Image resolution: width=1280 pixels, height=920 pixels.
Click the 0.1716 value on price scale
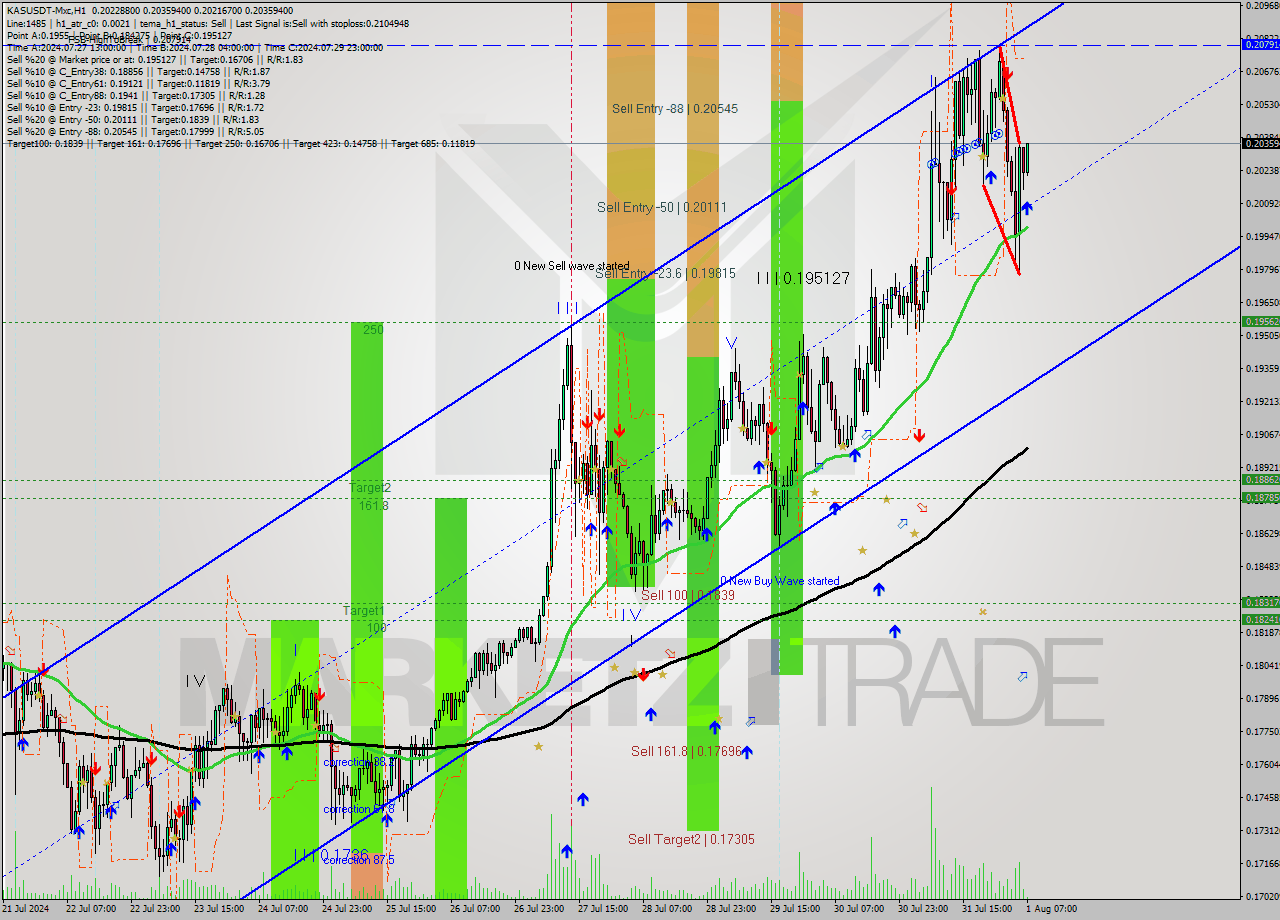click(x=1262, y=864)
